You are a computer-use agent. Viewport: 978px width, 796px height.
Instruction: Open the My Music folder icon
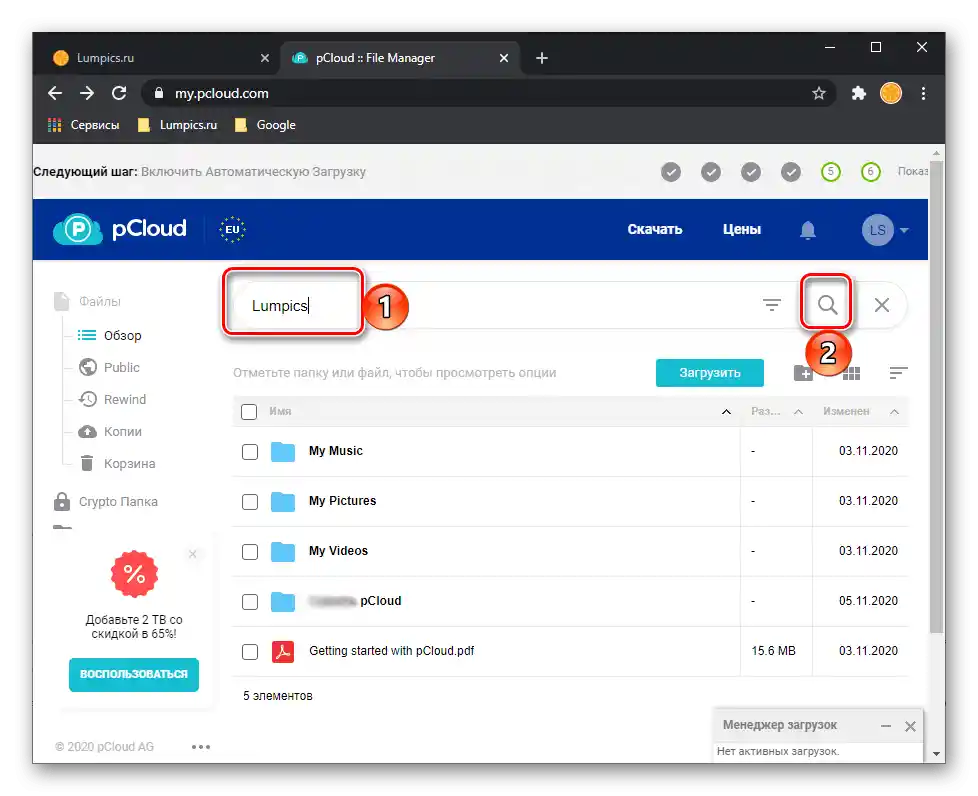point(283,452)
